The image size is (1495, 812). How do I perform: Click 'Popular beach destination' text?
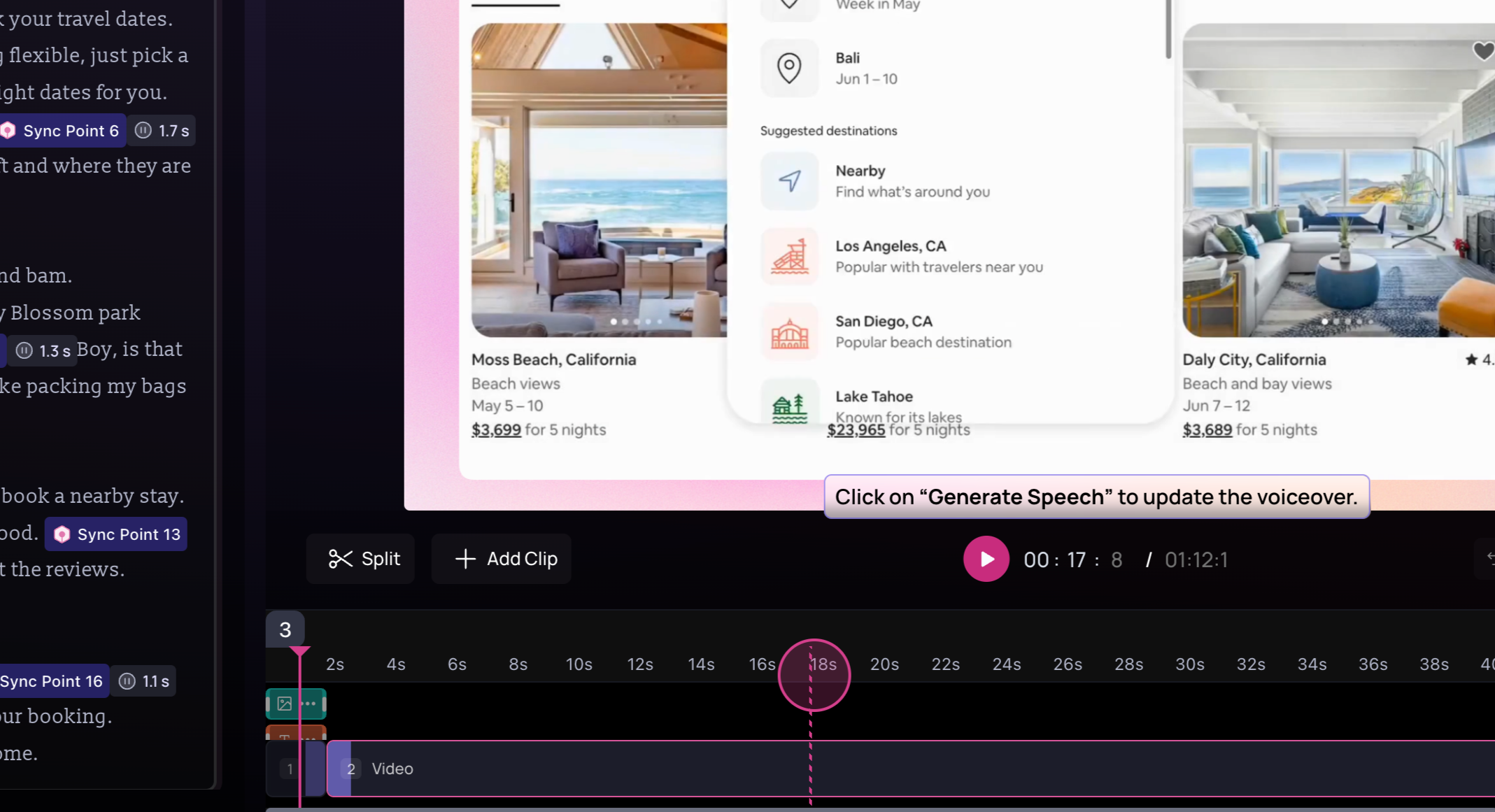coord(923,342)
